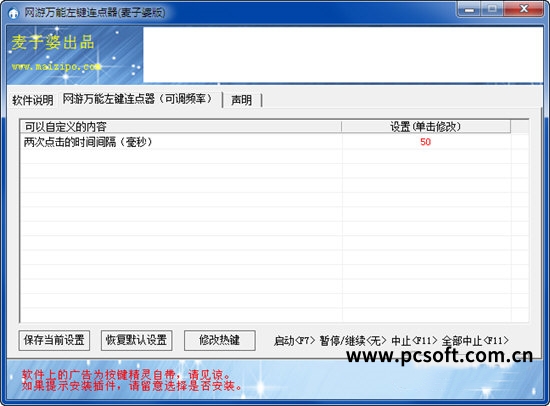Click 修改热键 button
Image resolution: width=550 pixels, height=406 pixels.
tap(220, 340)
